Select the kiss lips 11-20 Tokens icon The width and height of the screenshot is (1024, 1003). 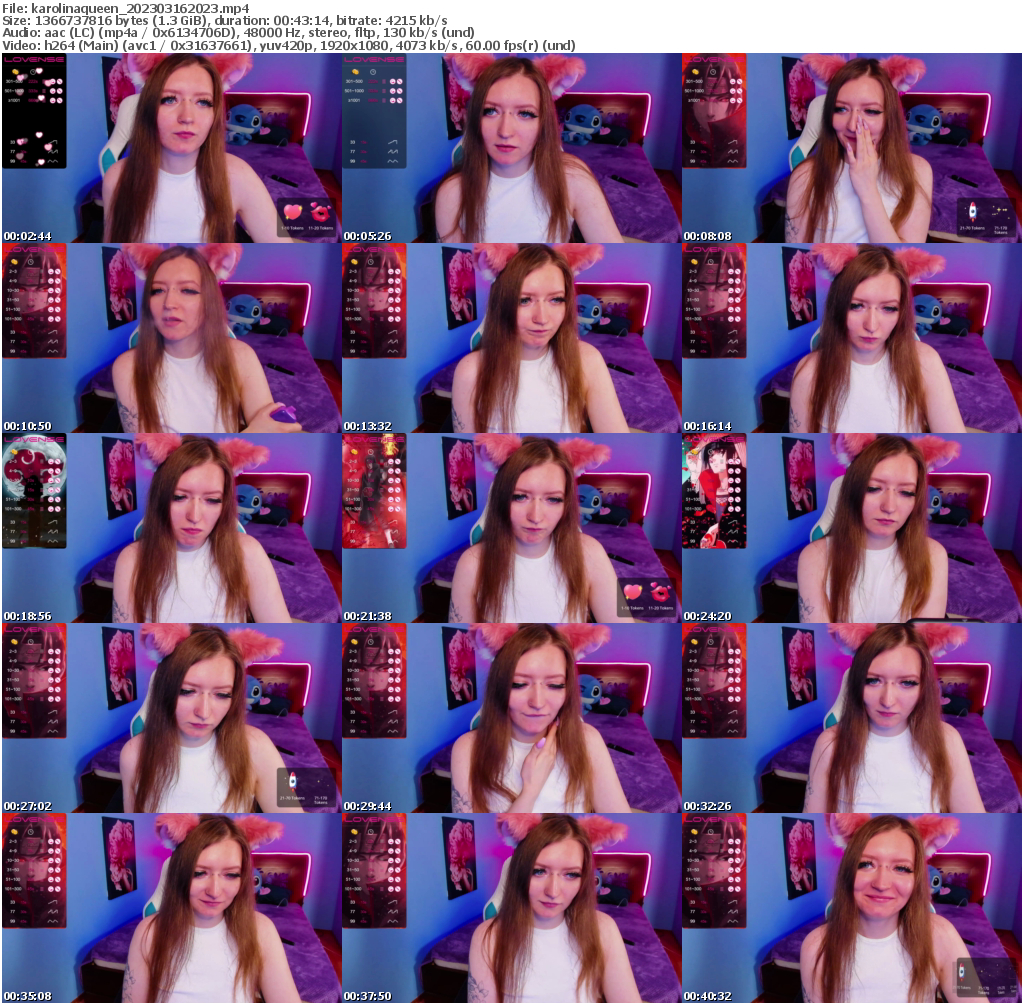[x=320, y=212]
